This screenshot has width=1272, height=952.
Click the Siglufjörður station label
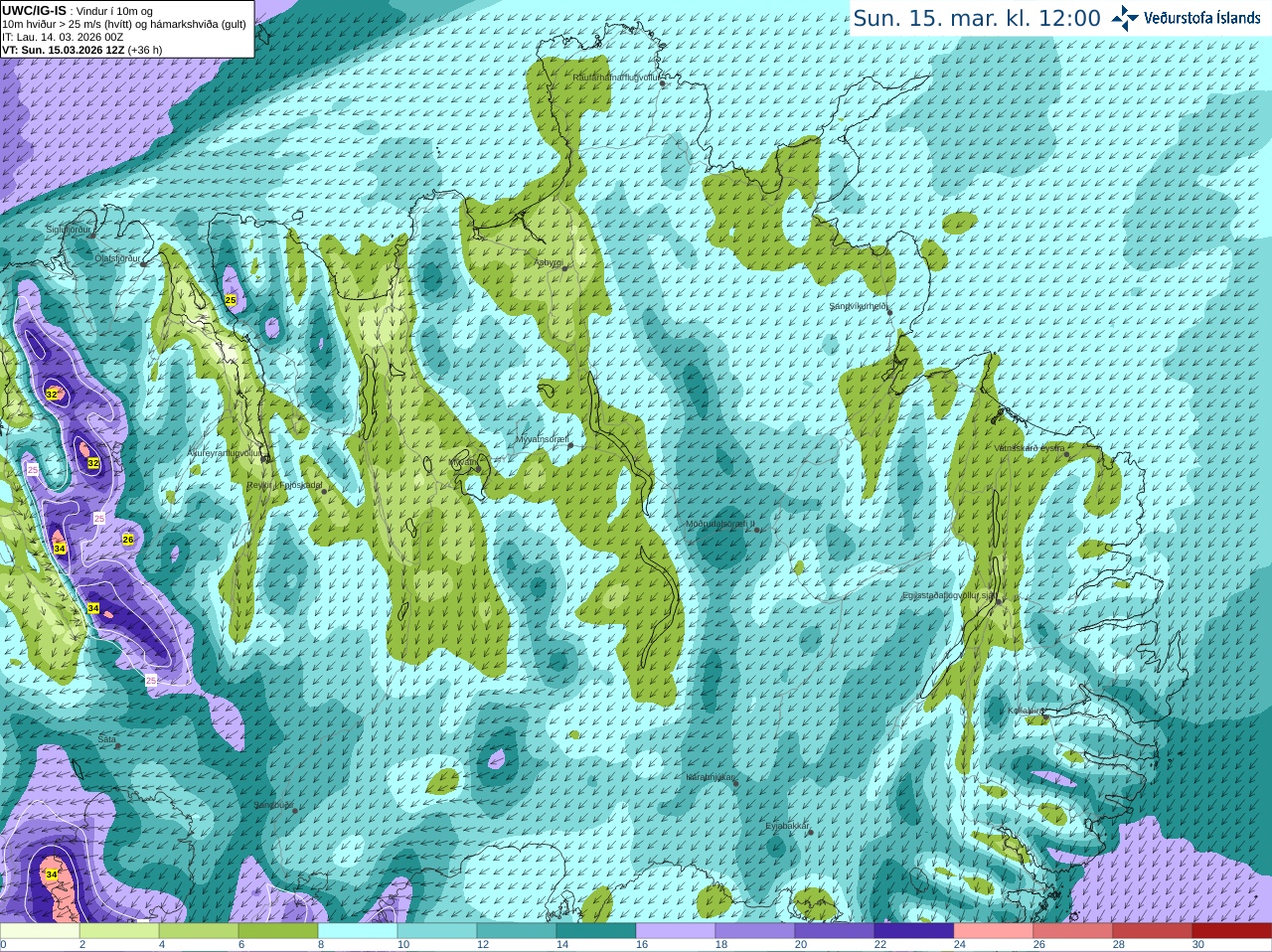click(x=69, y=230)
